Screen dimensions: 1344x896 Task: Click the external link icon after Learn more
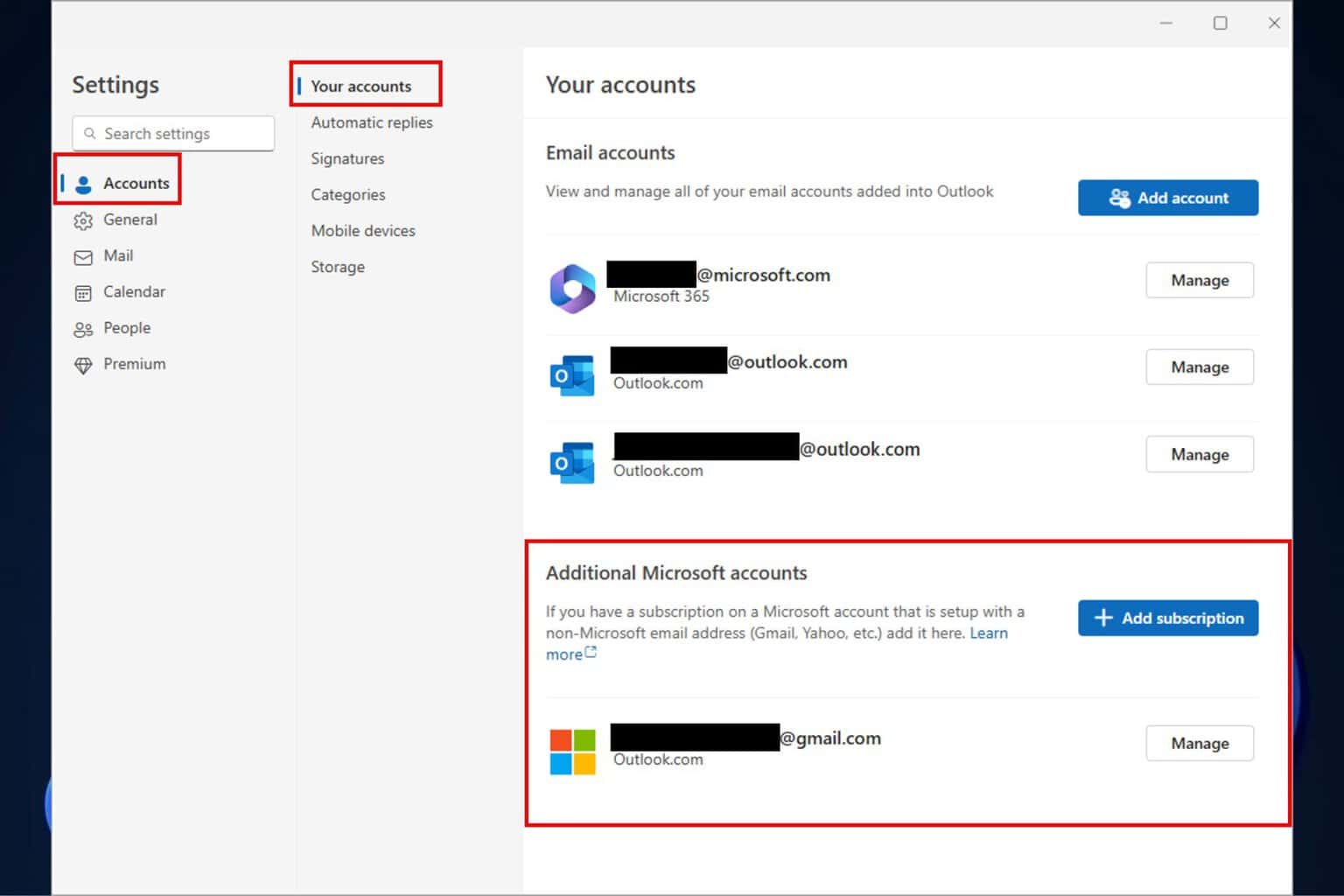click(591, 653)
